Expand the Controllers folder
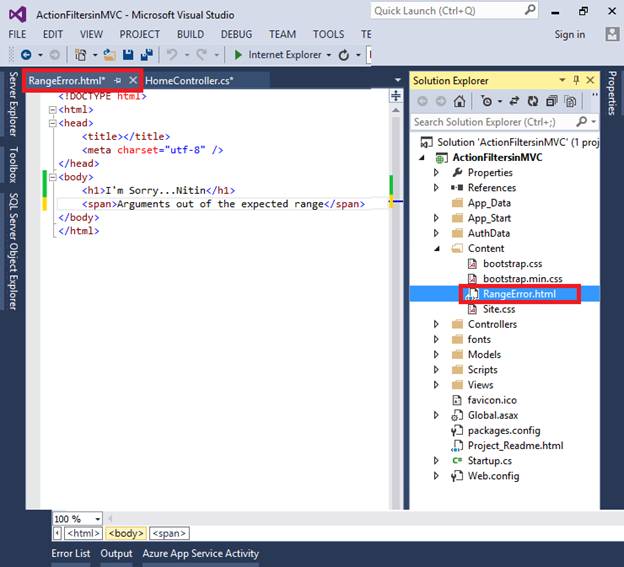624x567 pixels. click(436, 324)
